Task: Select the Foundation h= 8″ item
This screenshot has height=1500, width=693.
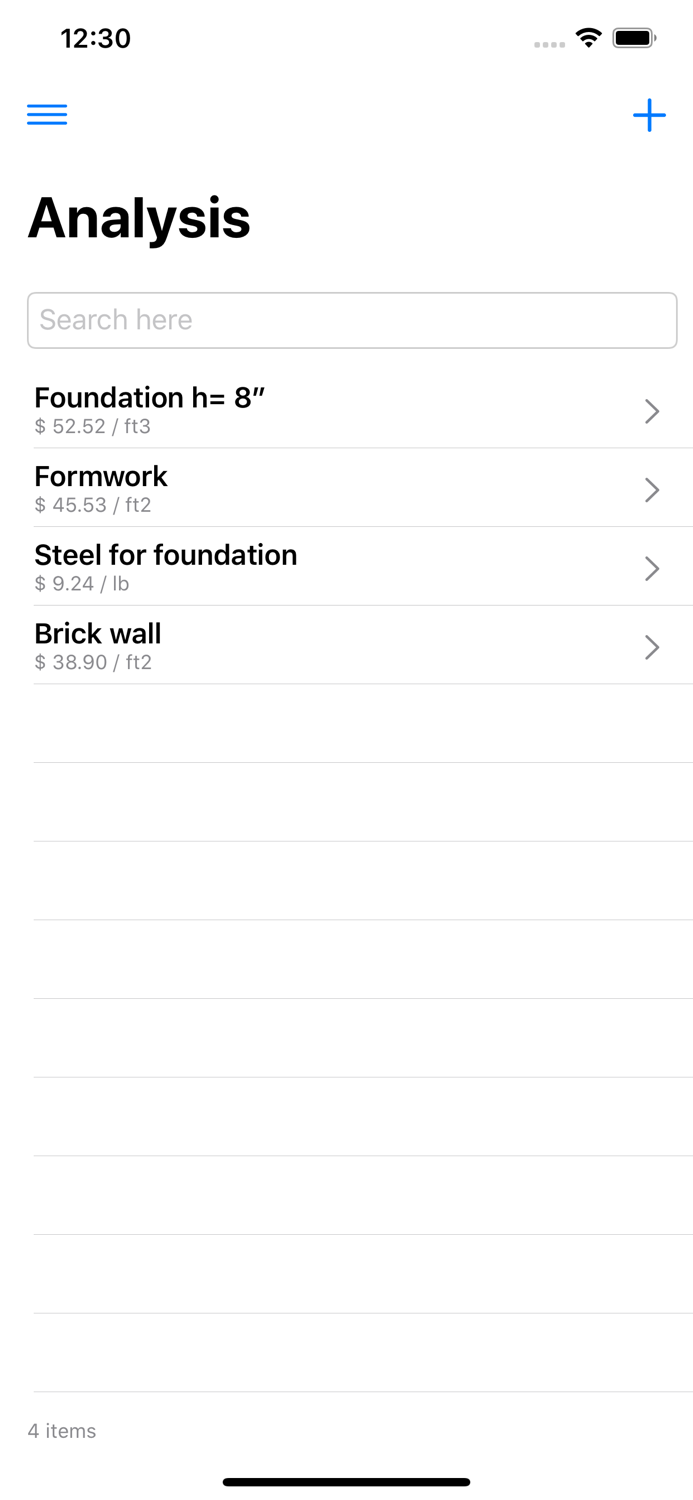Action: coord(150,398)
